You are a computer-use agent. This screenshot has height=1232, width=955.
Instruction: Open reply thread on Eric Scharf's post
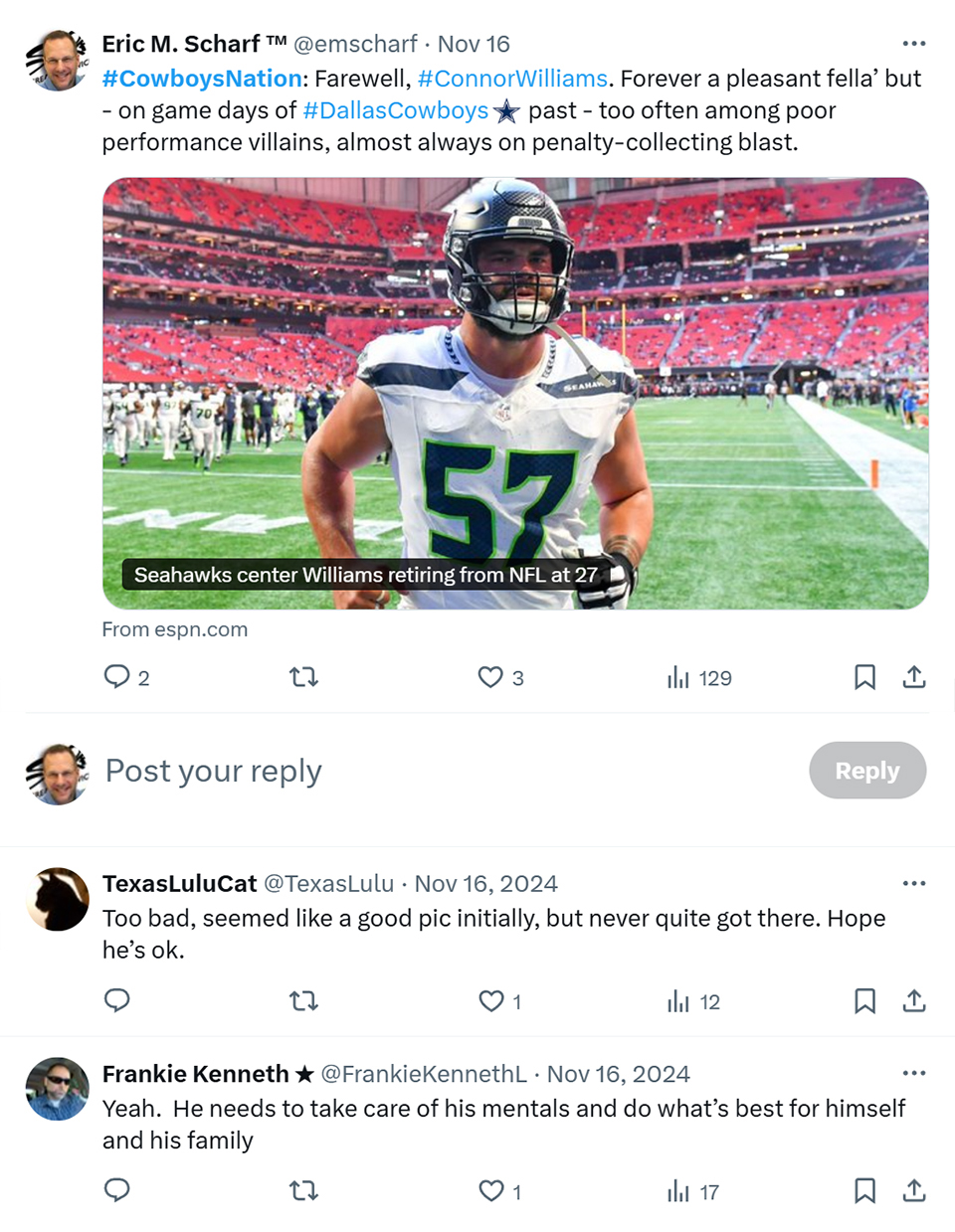click(126, 677)
